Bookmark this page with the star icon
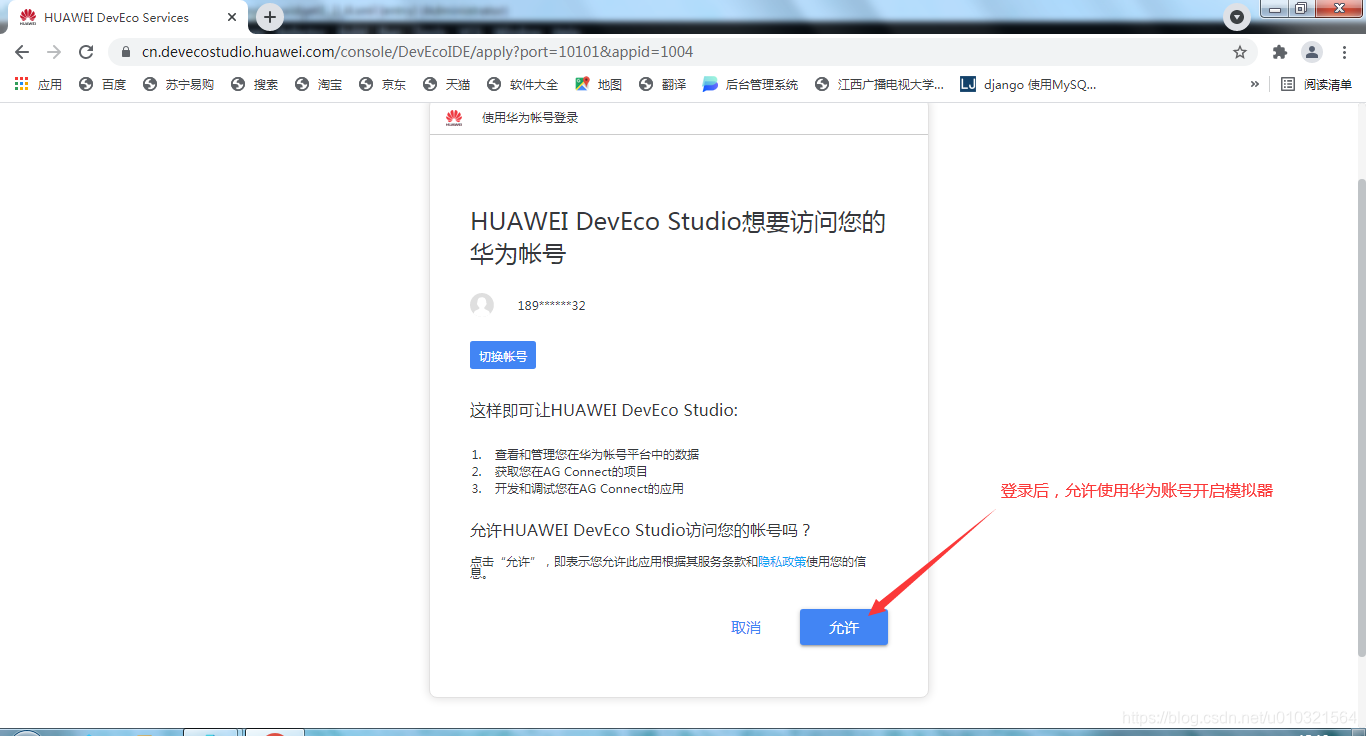 point(1240,52)
